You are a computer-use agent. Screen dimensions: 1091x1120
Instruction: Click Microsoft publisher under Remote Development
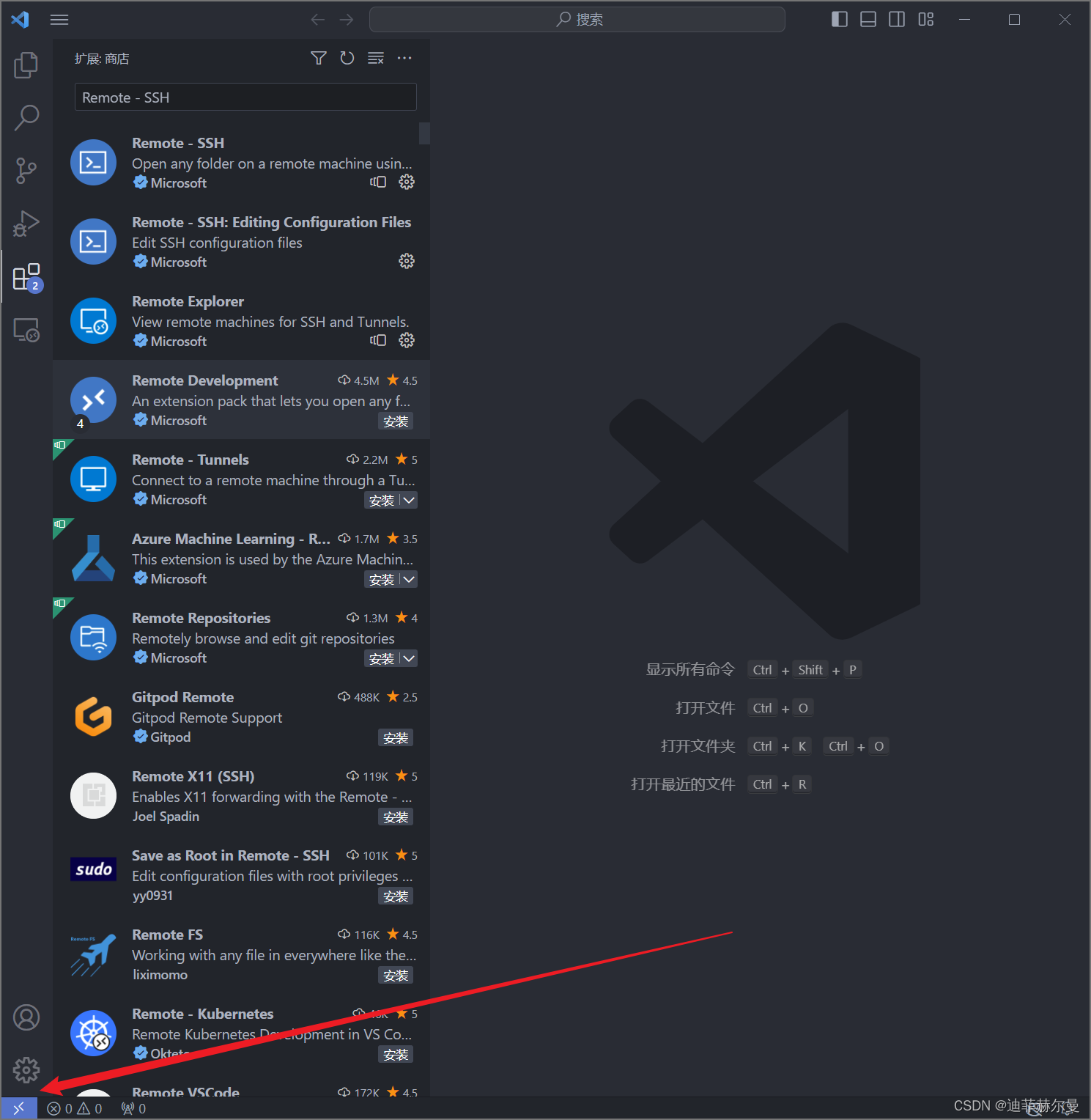click(178, 420)
